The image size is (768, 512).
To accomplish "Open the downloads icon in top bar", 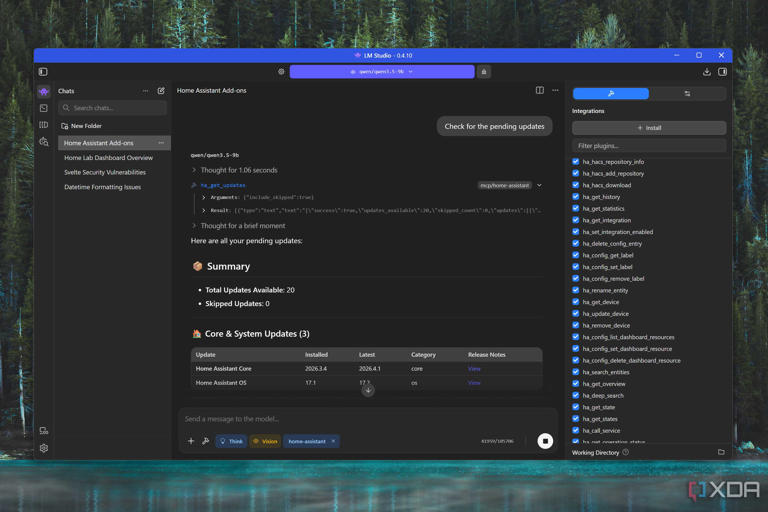I will coord(706,72).
